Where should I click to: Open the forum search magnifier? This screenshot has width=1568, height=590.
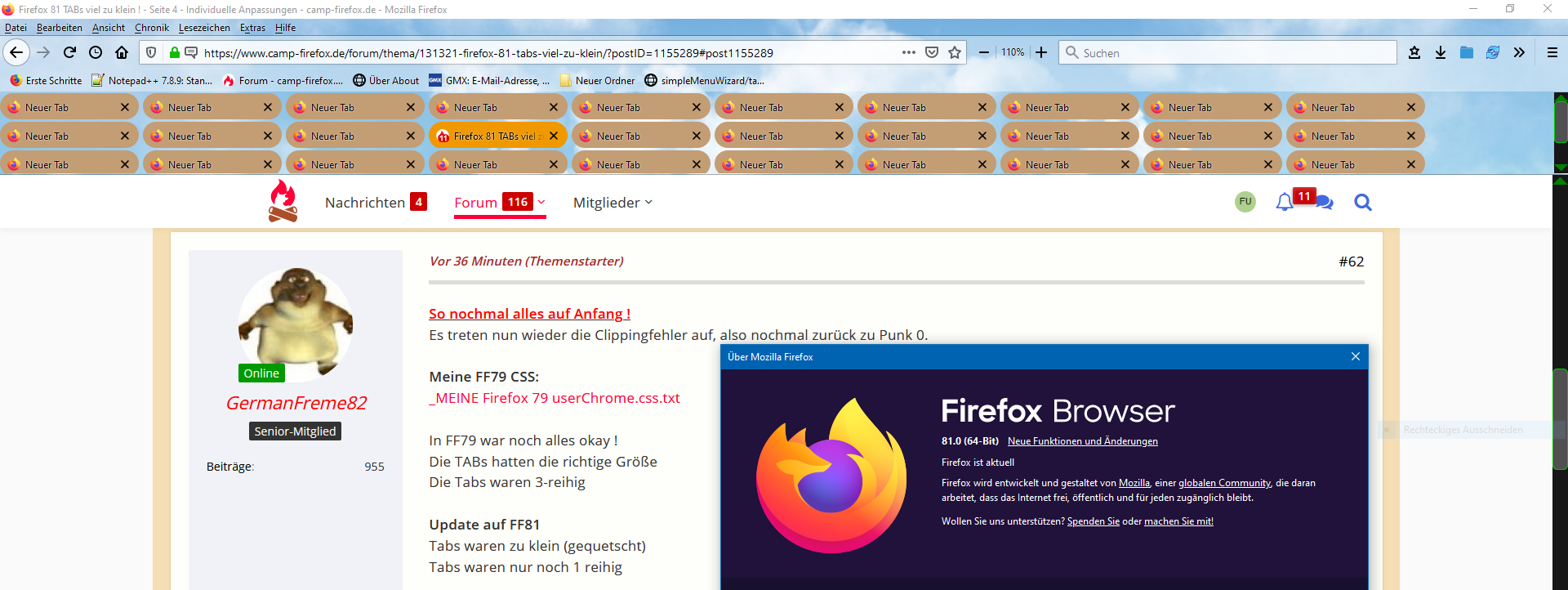1363,202
